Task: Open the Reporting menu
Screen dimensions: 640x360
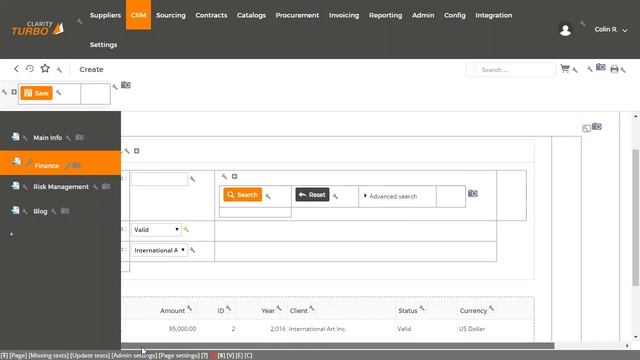Action: [x=385, y=15]
